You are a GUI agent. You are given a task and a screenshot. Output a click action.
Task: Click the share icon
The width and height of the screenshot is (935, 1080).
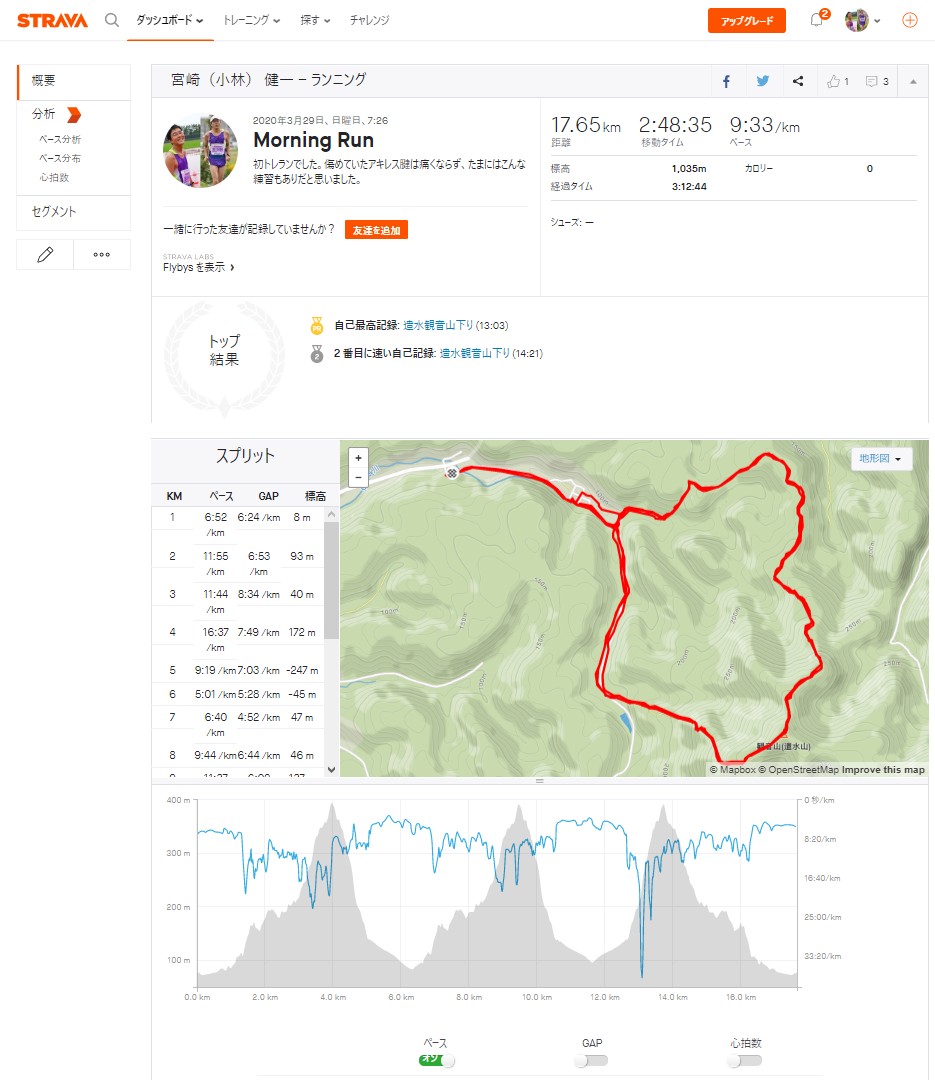[x=798, y=81]
